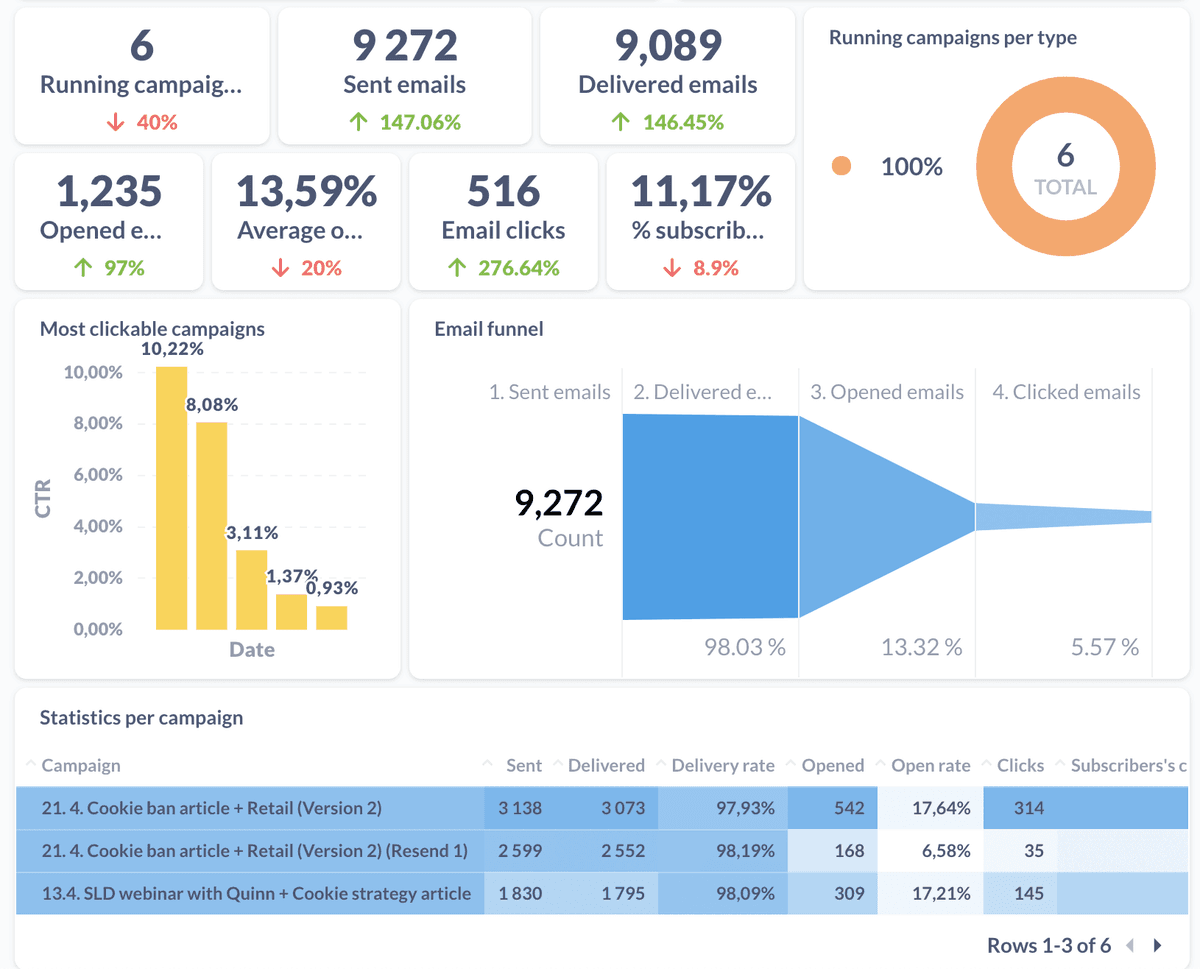This screenshot has width=1200, height=969.
Task: Go to previous page of campaign rows
Action: coord(1131,945)
